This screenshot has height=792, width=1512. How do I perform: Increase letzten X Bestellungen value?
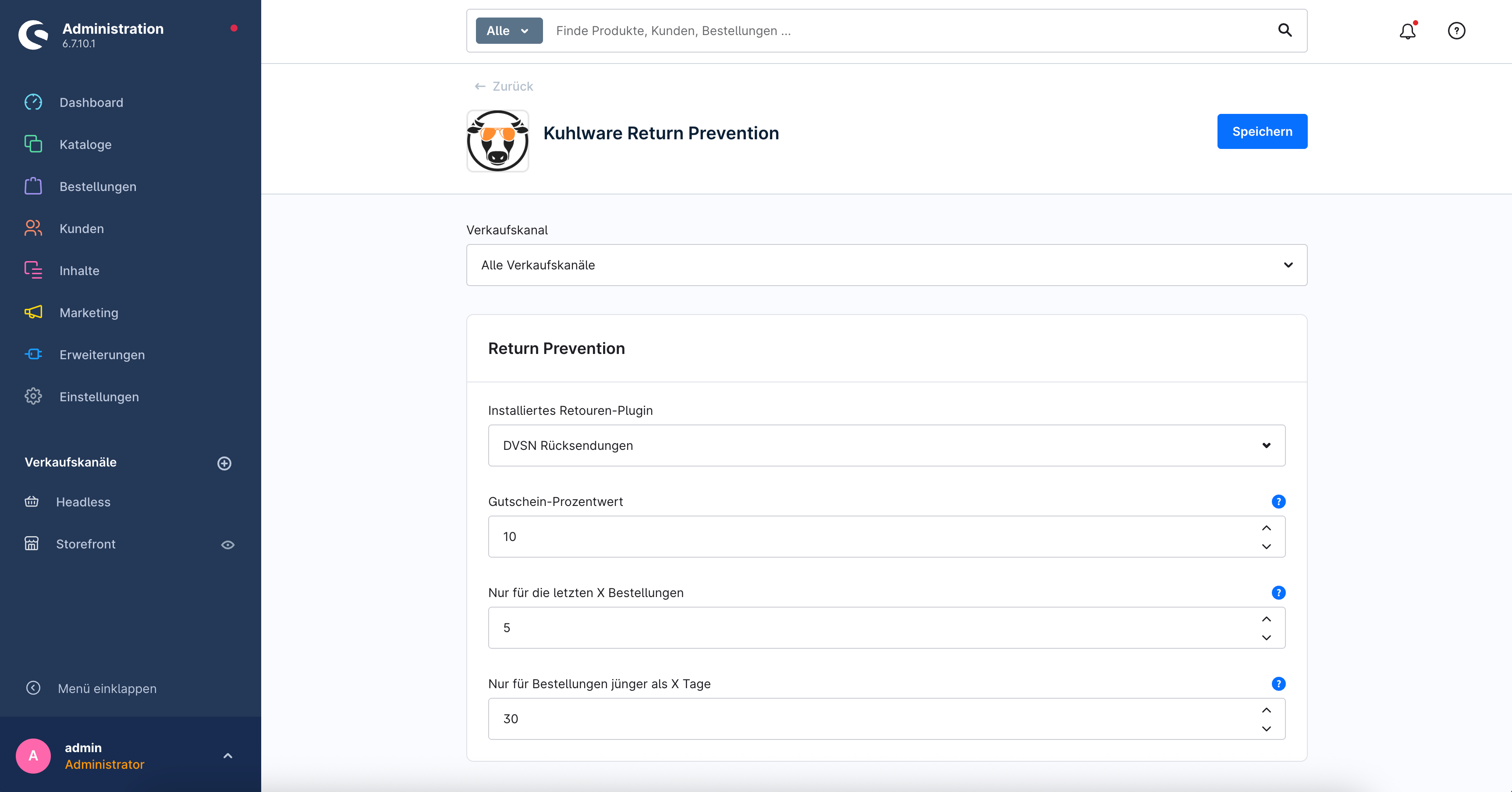tap(1267, 619)
